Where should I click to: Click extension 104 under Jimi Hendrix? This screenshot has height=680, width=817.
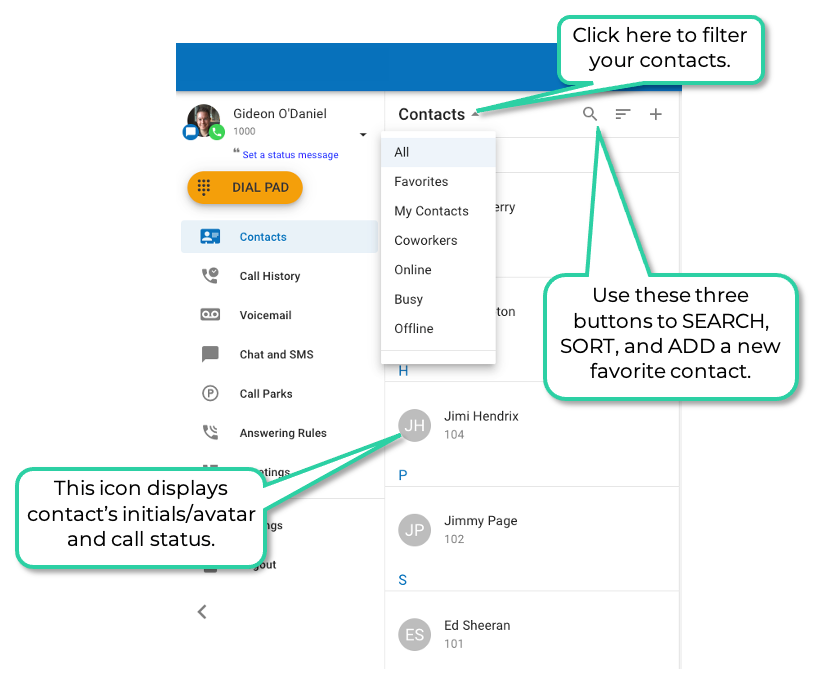454,435
